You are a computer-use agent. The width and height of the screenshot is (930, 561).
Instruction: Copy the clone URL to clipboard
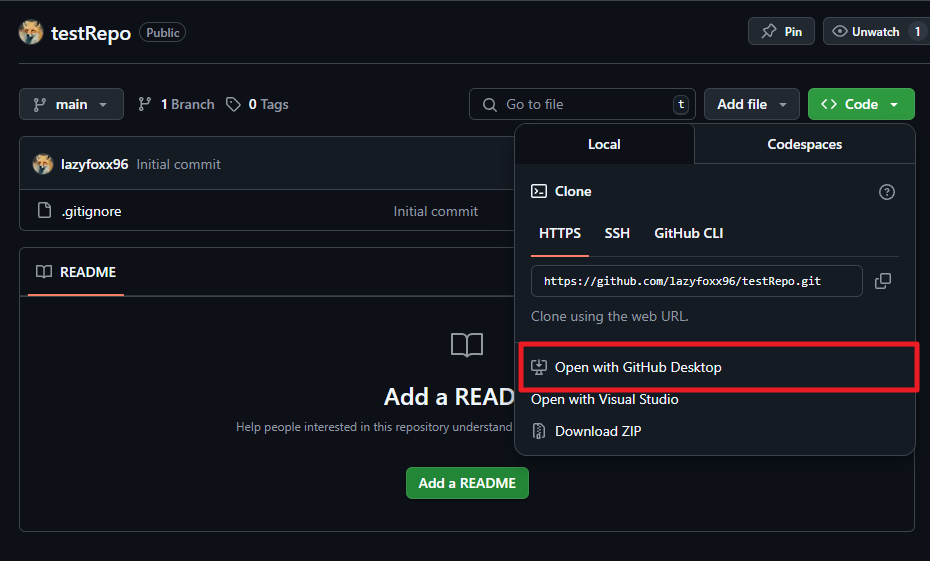[x=883, y=281]
